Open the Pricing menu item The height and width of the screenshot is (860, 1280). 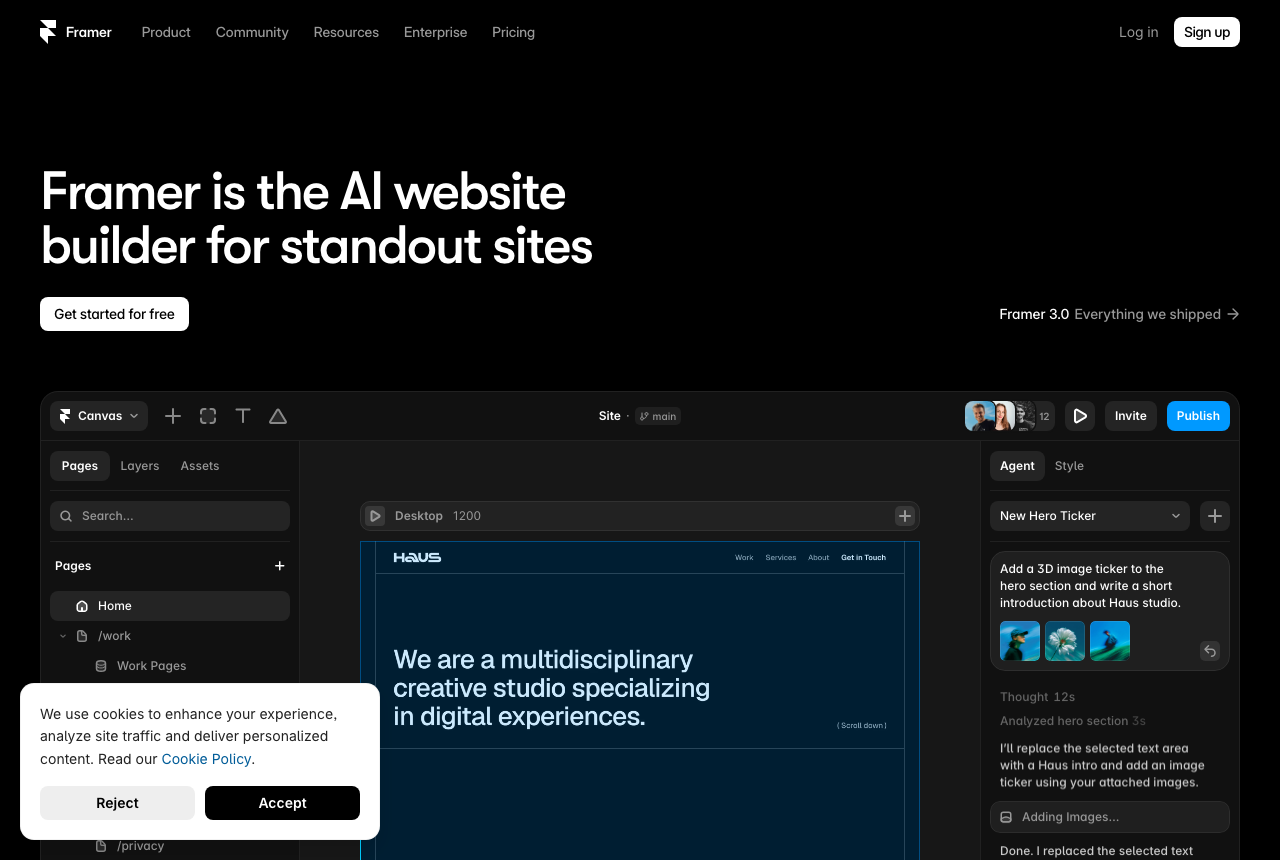(x=513, y=32)
